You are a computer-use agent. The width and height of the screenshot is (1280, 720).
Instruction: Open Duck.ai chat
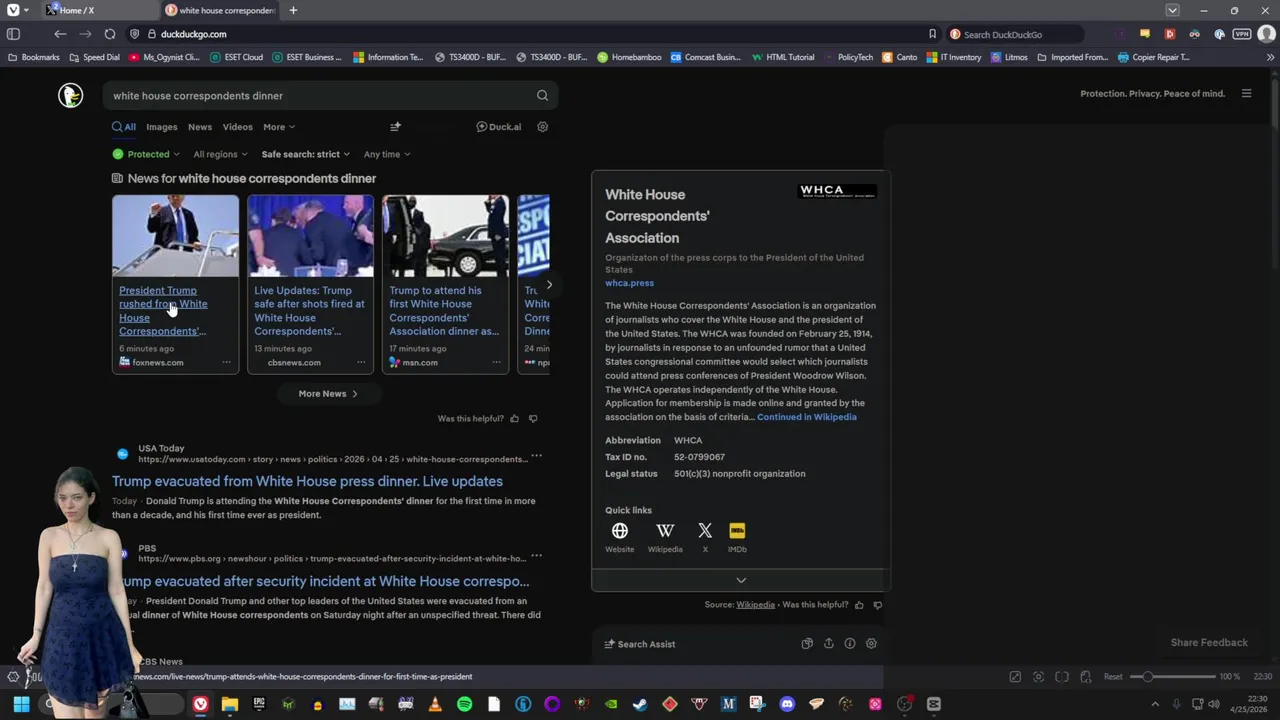[x=498, y=127]
